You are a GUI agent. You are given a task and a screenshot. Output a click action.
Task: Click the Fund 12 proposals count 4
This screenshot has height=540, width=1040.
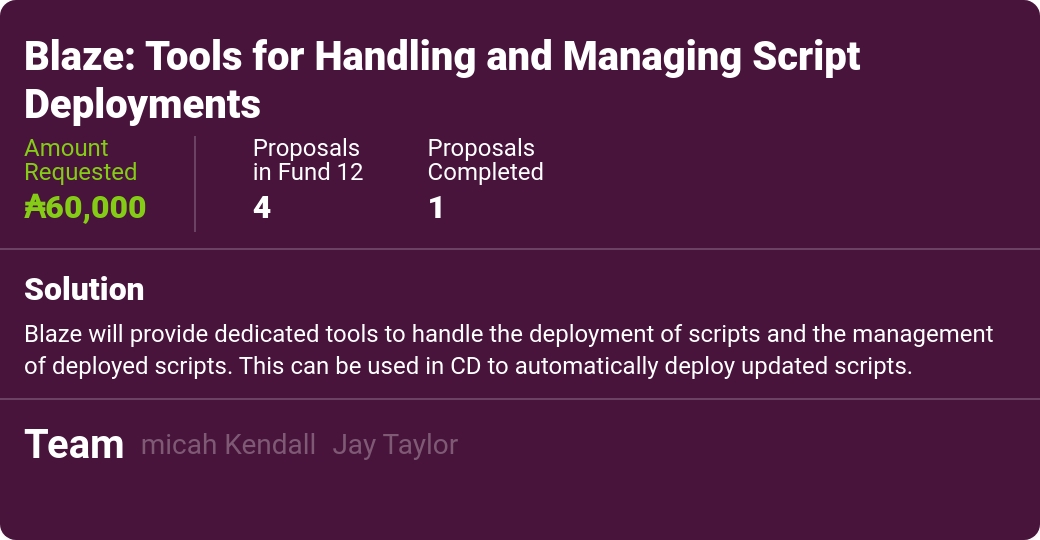click(x=262, y=208)
